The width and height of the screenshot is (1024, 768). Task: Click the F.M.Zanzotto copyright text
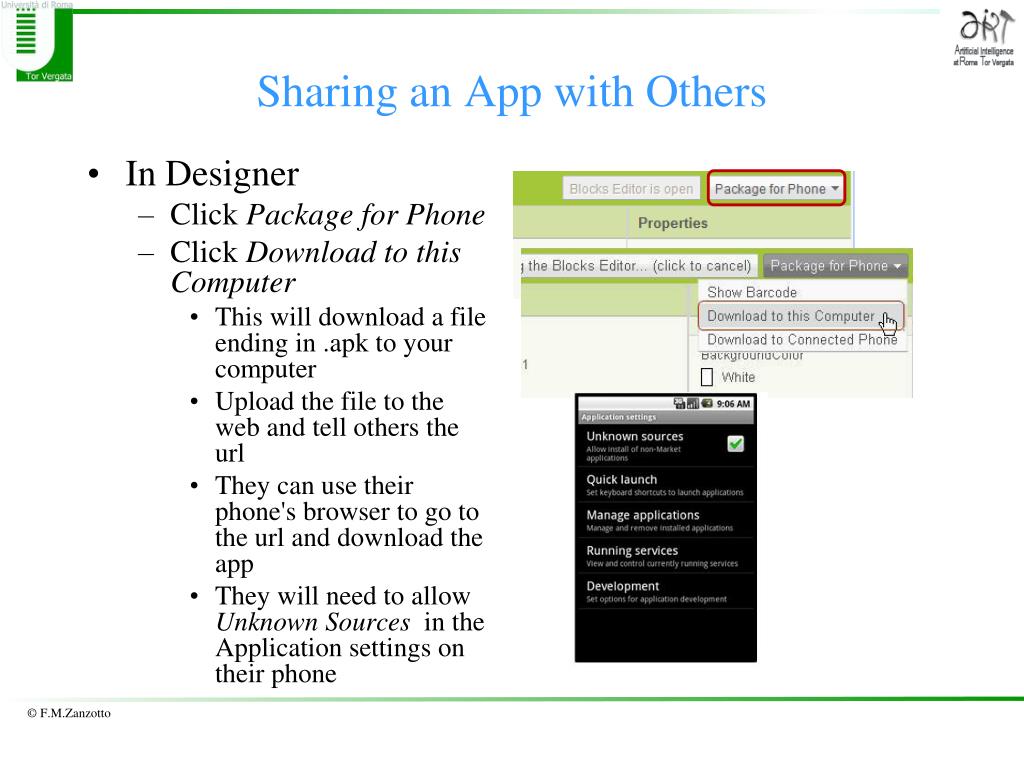69,713
